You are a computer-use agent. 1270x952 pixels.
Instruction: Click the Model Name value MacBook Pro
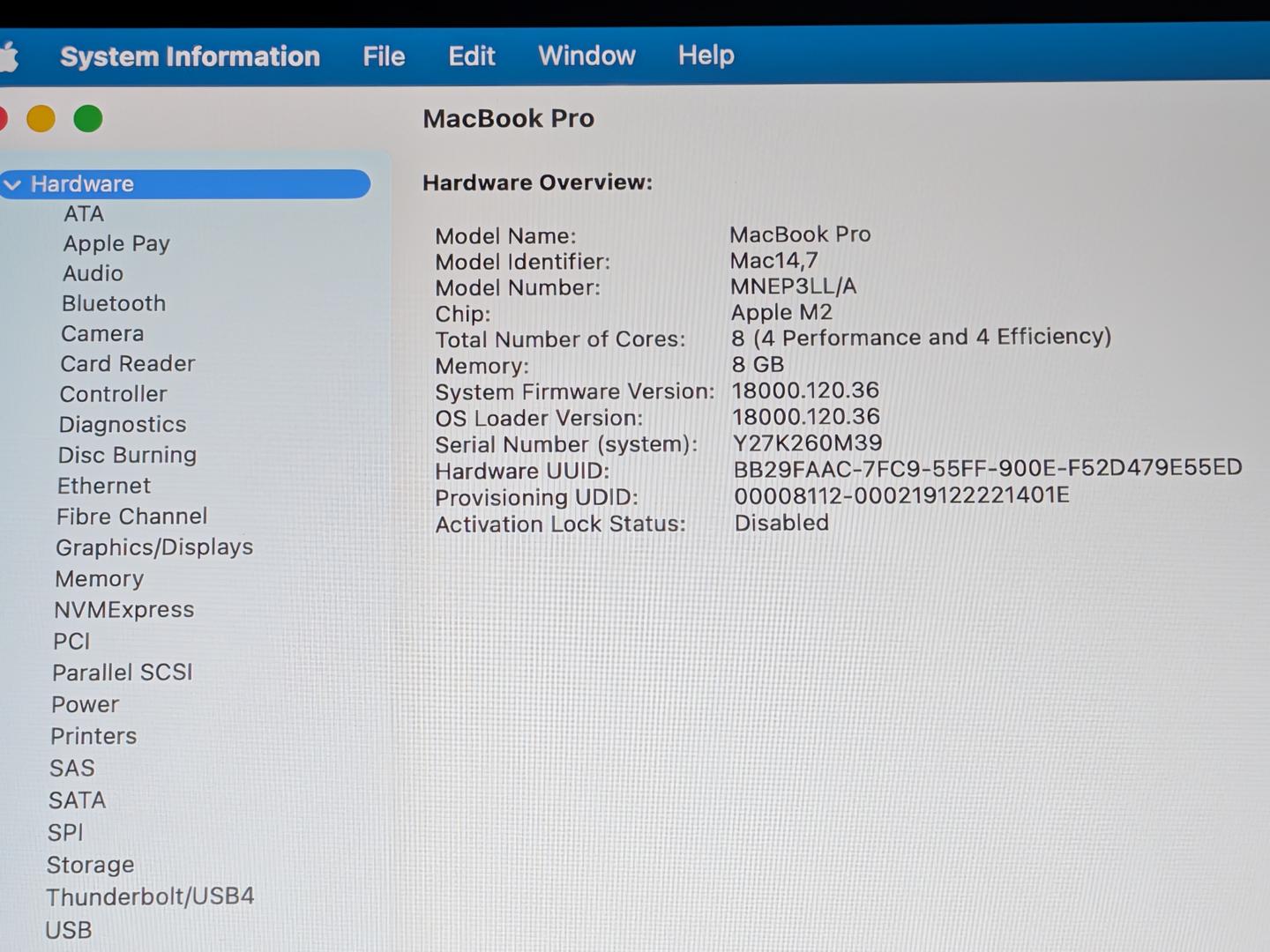coord(800,234)
